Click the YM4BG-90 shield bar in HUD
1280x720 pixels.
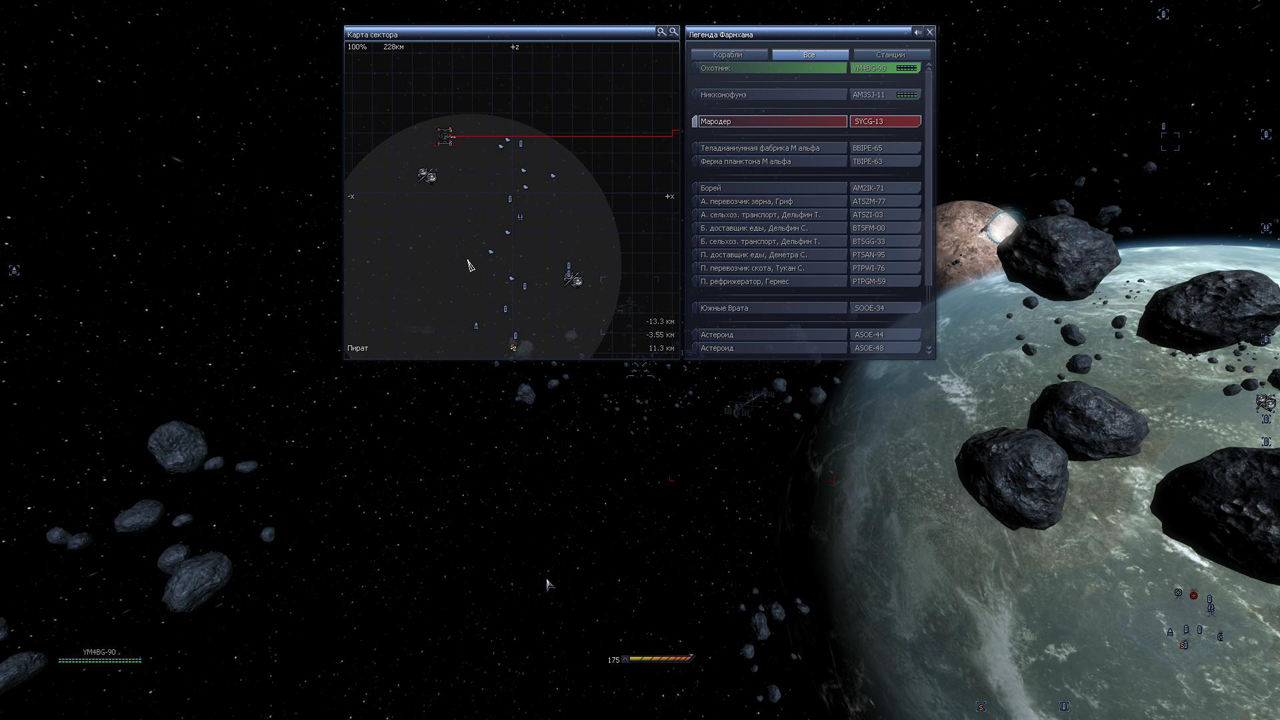(100, 660)
